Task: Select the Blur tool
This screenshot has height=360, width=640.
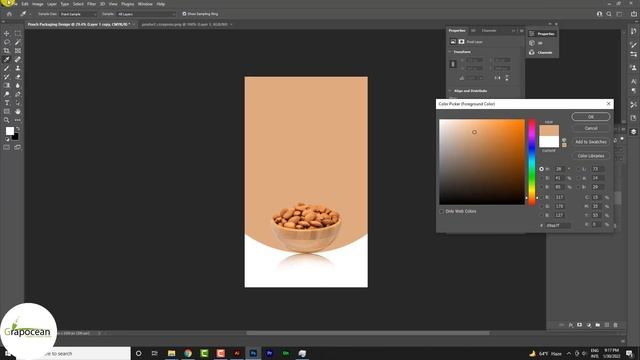Action: [x=18, y=85]
